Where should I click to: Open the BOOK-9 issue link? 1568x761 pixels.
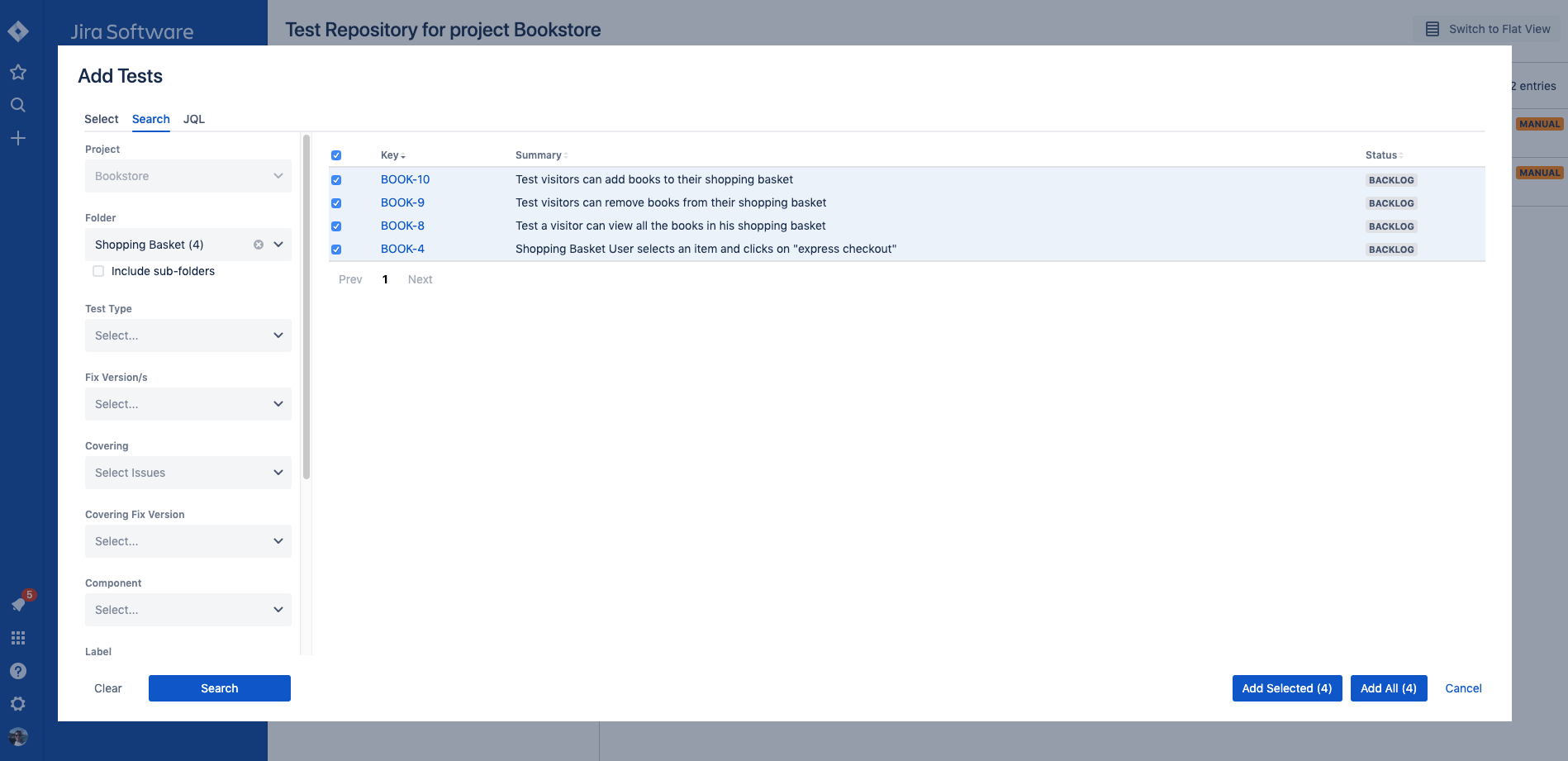pos(402,202)
